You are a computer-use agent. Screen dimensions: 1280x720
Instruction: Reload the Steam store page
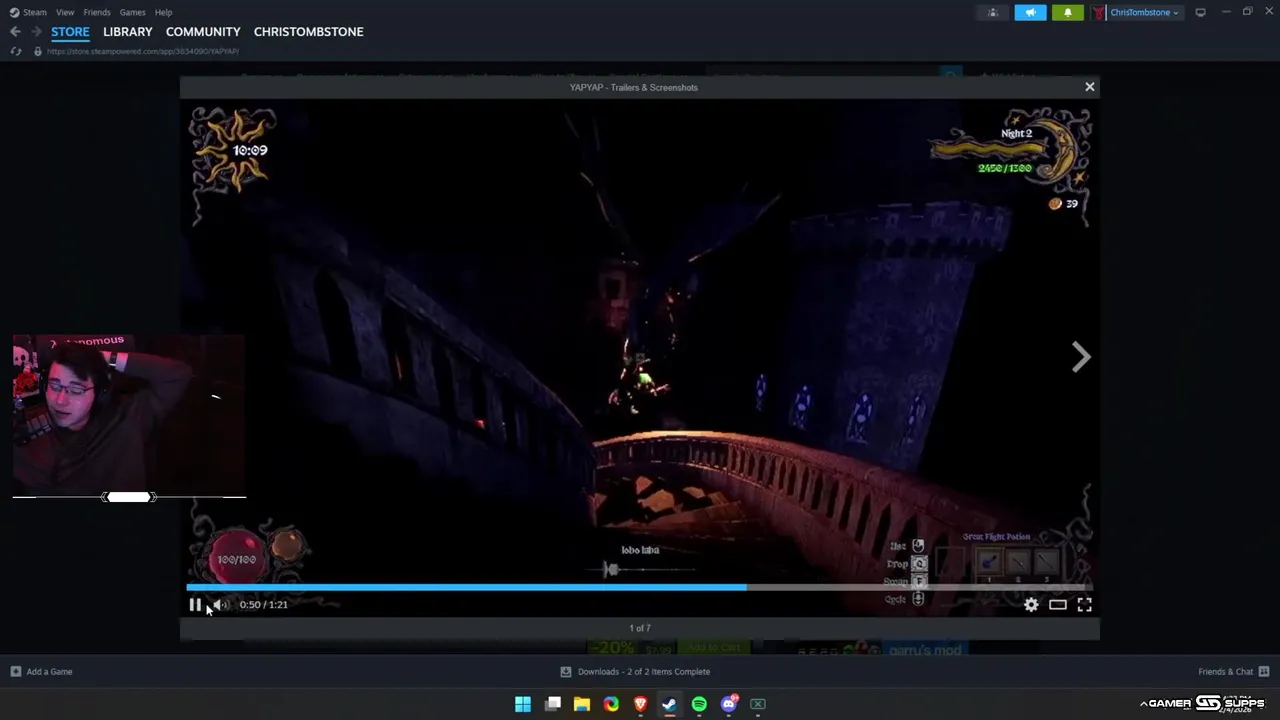(15, 51)
